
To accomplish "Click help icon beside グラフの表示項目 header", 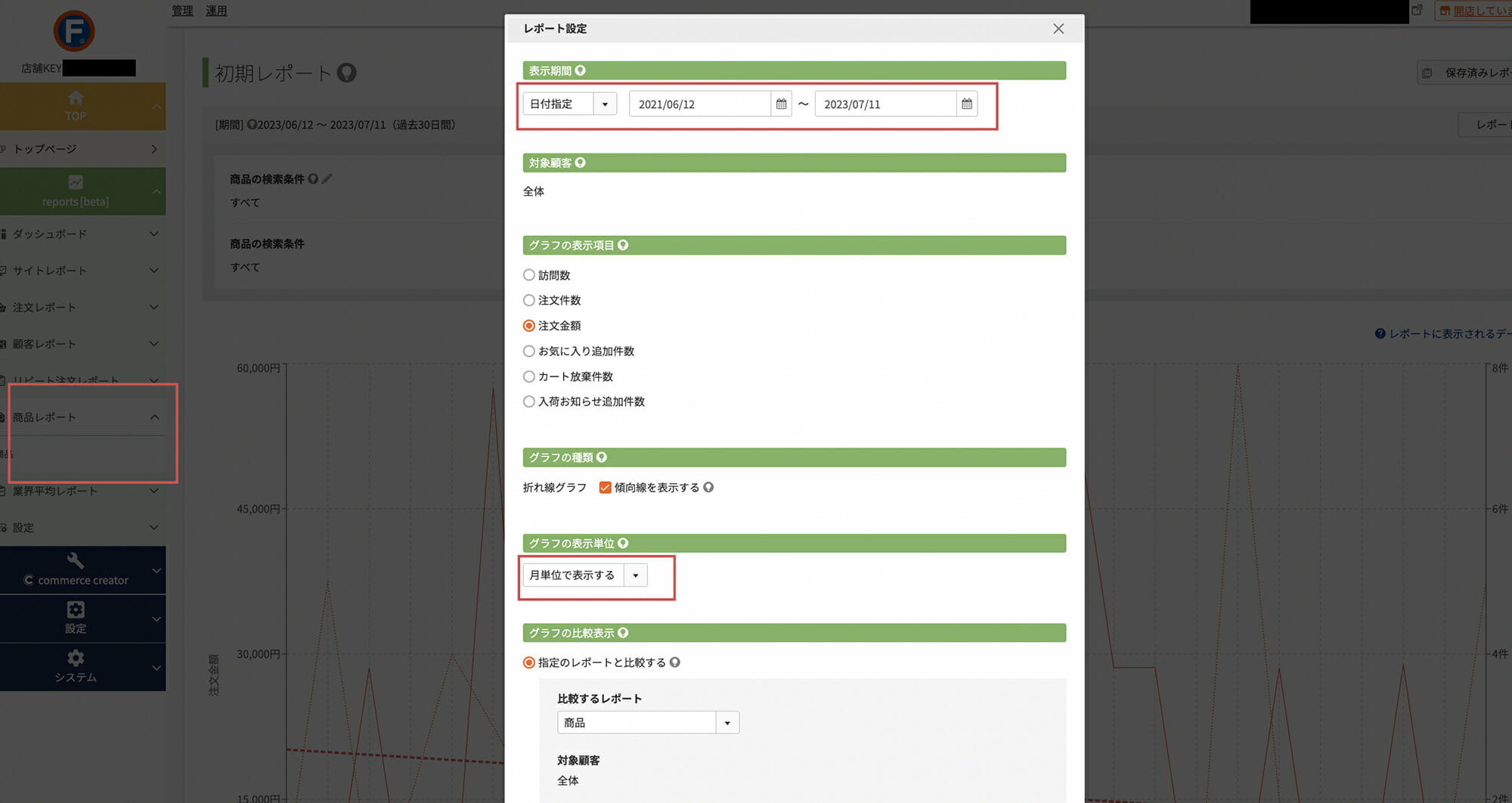I will (x=623, y=245).
